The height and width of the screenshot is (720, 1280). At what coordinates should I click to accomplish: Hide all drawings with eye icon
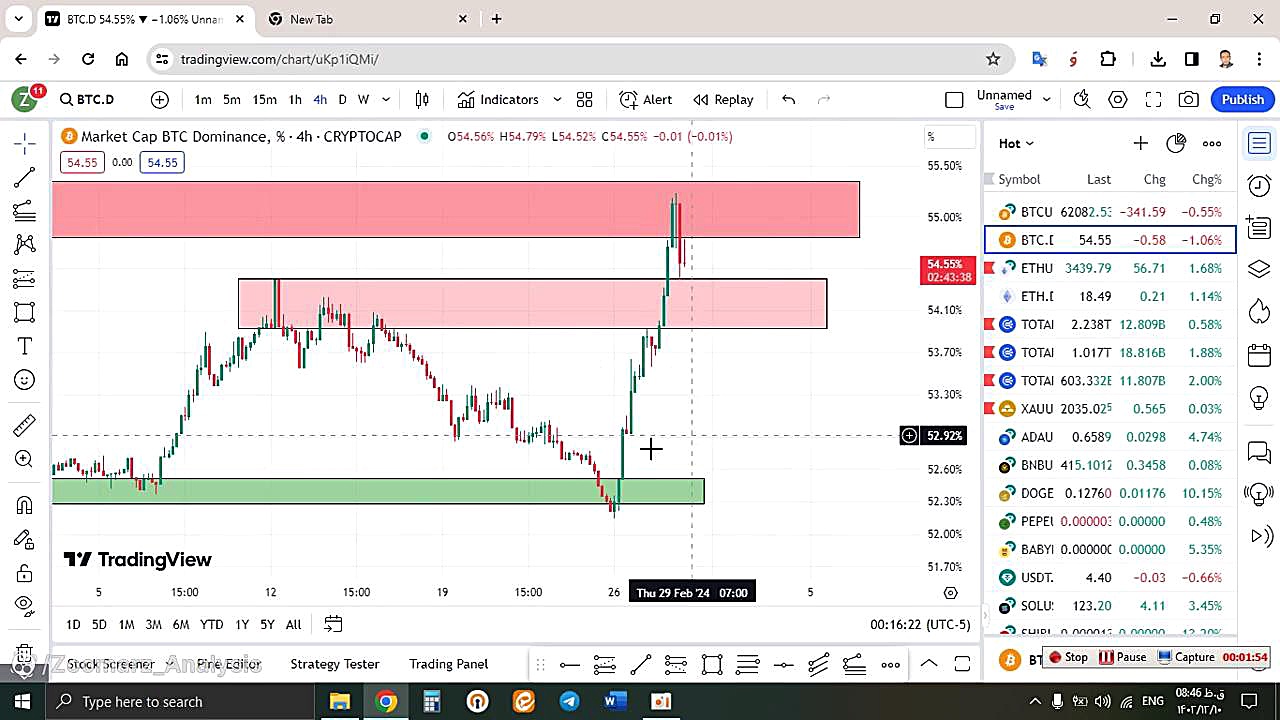pyautogui.click(x=25, y=605)
